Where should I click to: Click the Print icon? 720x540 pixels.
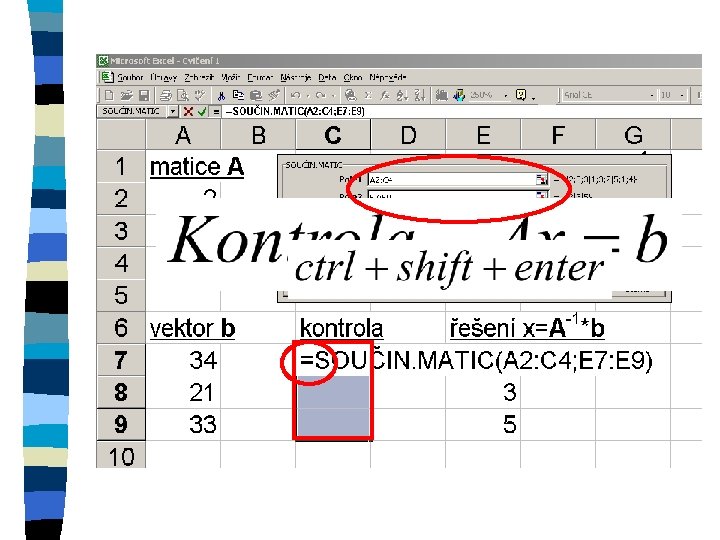(165, 95)
